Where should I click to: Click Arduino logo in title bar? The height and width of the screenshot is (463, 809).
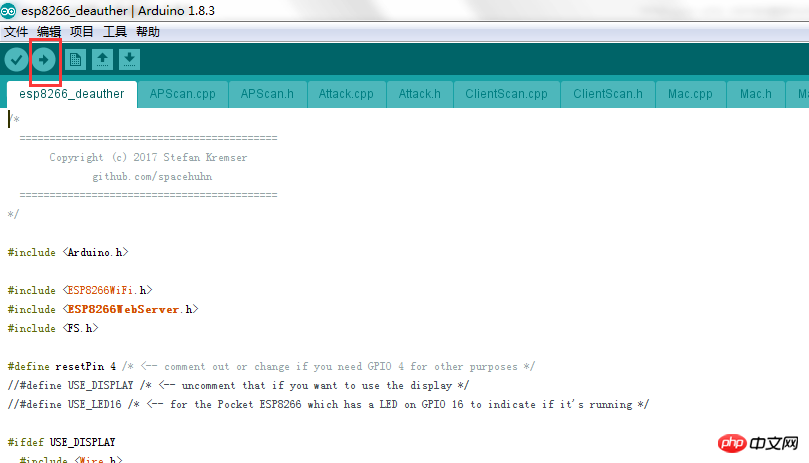tap(8, 10)
